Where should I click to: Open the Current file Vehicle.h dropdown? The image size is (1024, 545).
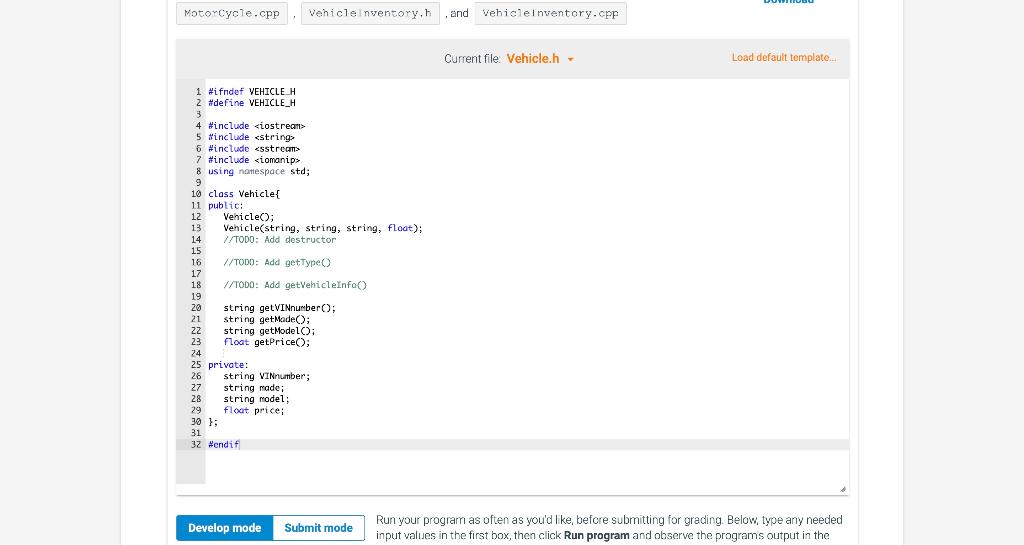point(540,59)
